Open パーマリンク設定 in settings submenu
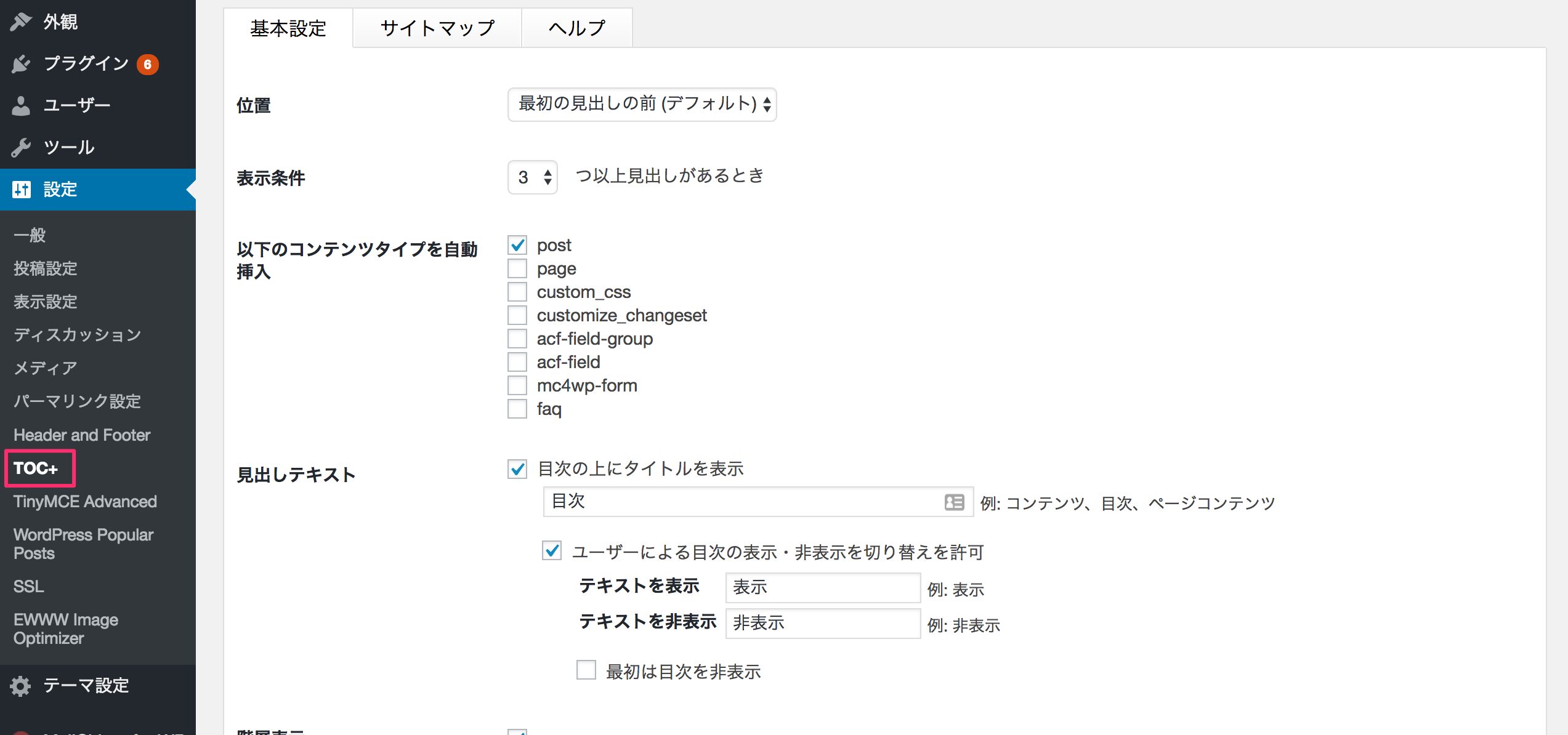The image size is (1568, 735). coord(78,401)
